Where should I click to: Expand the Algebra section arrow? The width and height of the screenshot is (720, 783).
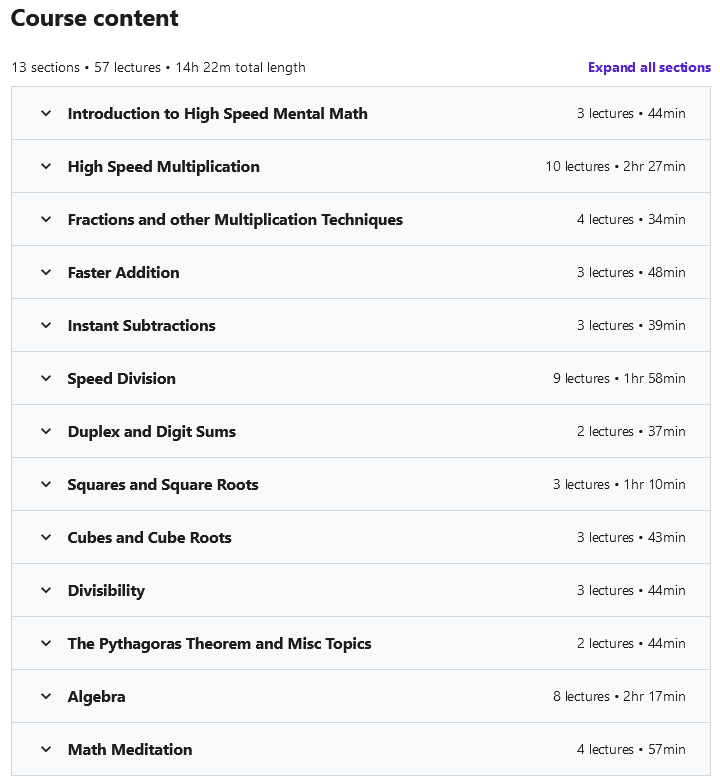point(46,696)
